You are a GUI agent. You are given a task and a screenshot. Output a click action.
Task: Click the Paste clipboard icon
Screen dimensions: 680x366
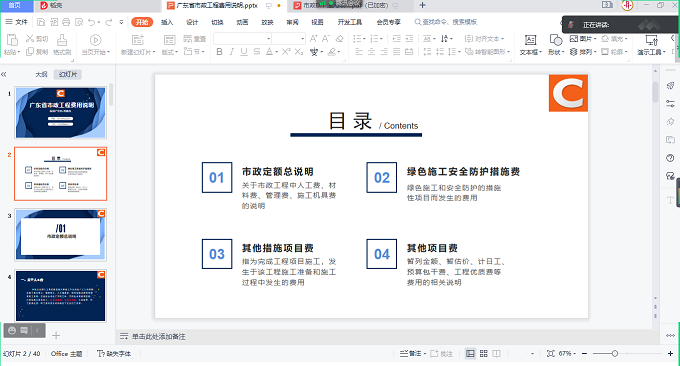tap(12, 40)
